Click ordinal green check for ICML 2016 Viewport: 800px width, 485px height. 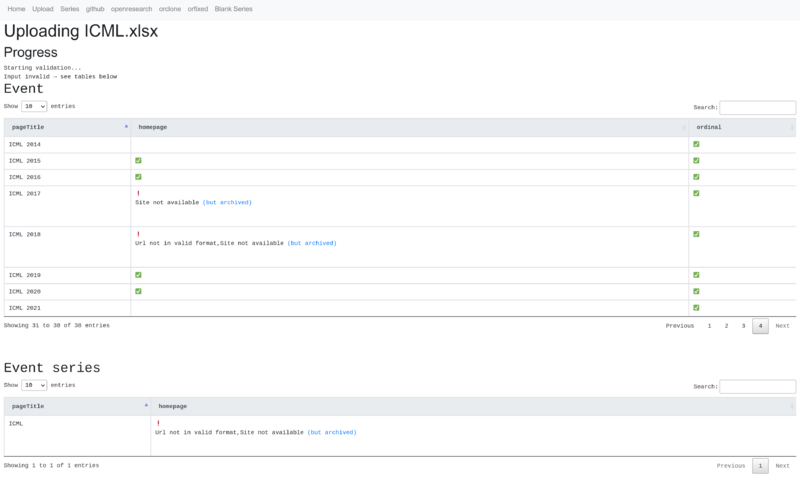pyautogui.click(x=696, y=177)
